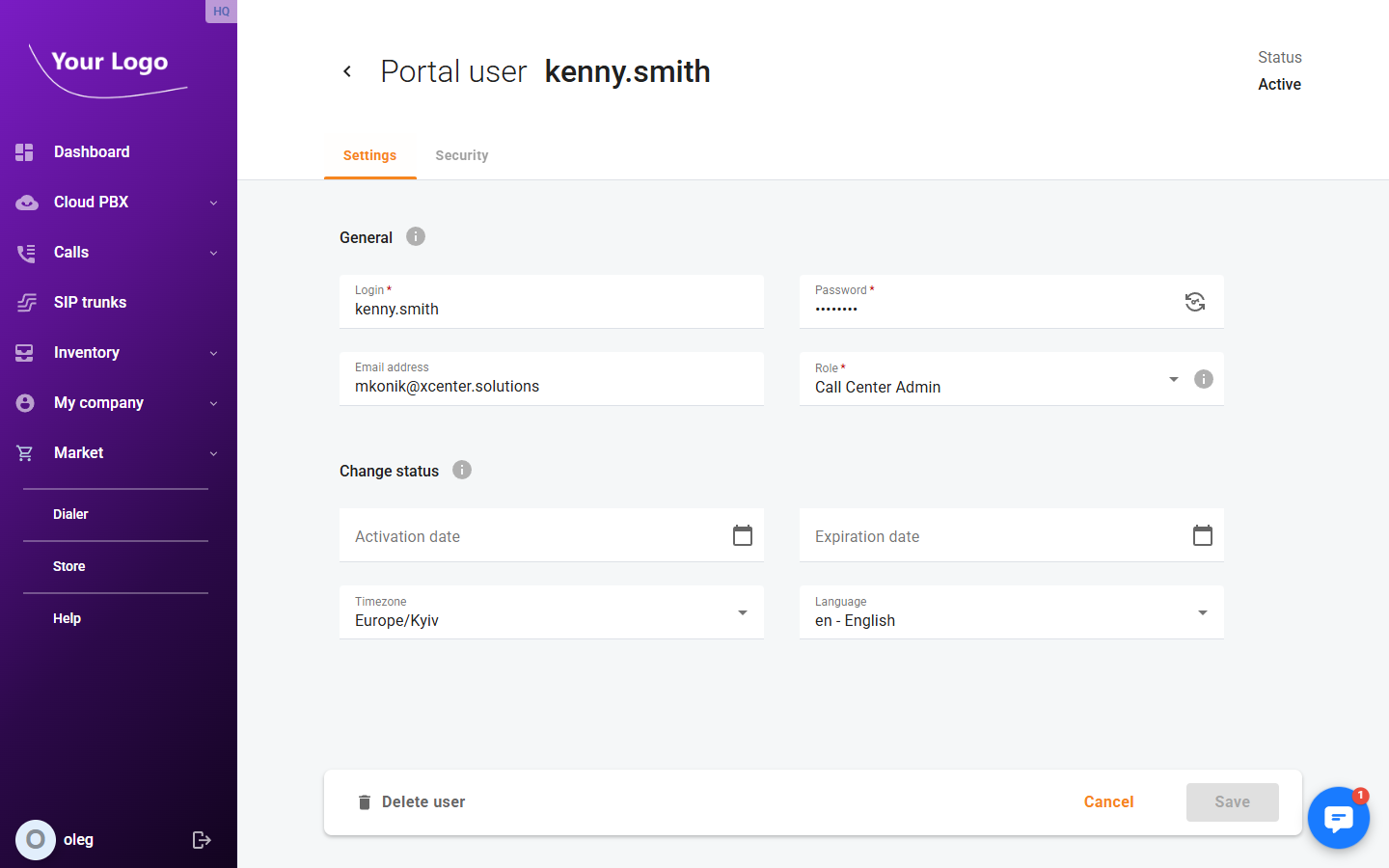Click Delete user
The height and width of the screenshot is (868, 1389).
(x=412, y=801)
